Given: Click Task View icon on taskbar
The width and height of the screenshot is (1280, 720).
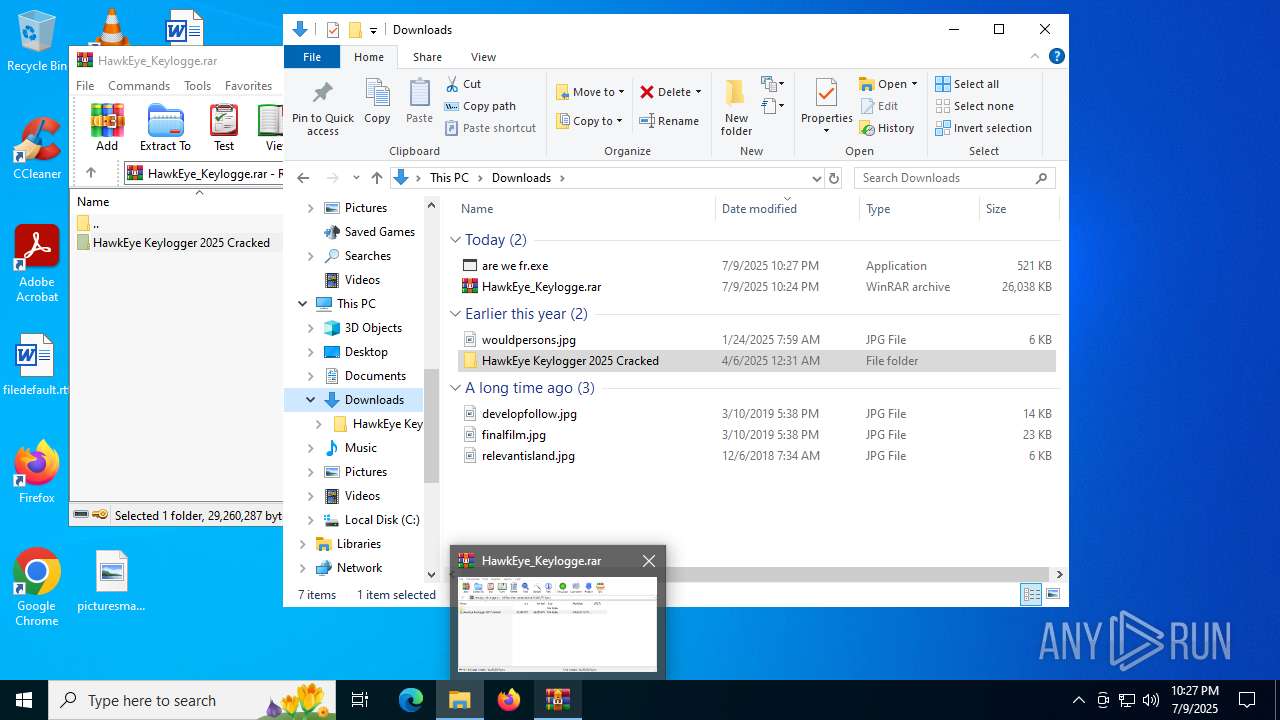Looking at the screenshot, I should click(360, 700).
